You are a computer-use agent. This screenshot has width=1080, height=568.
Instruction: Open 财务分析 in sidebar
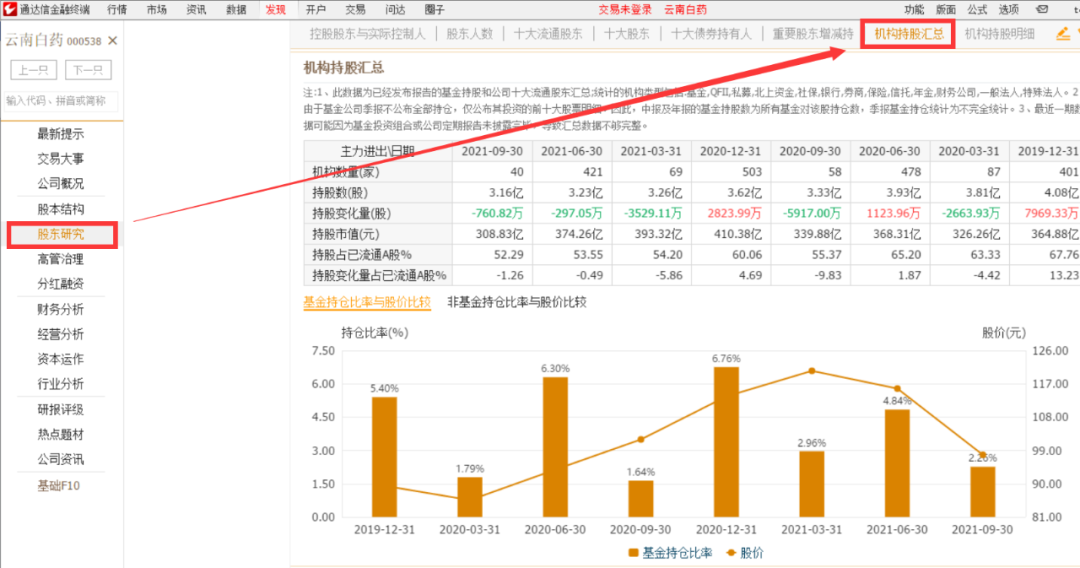[61, 309]
